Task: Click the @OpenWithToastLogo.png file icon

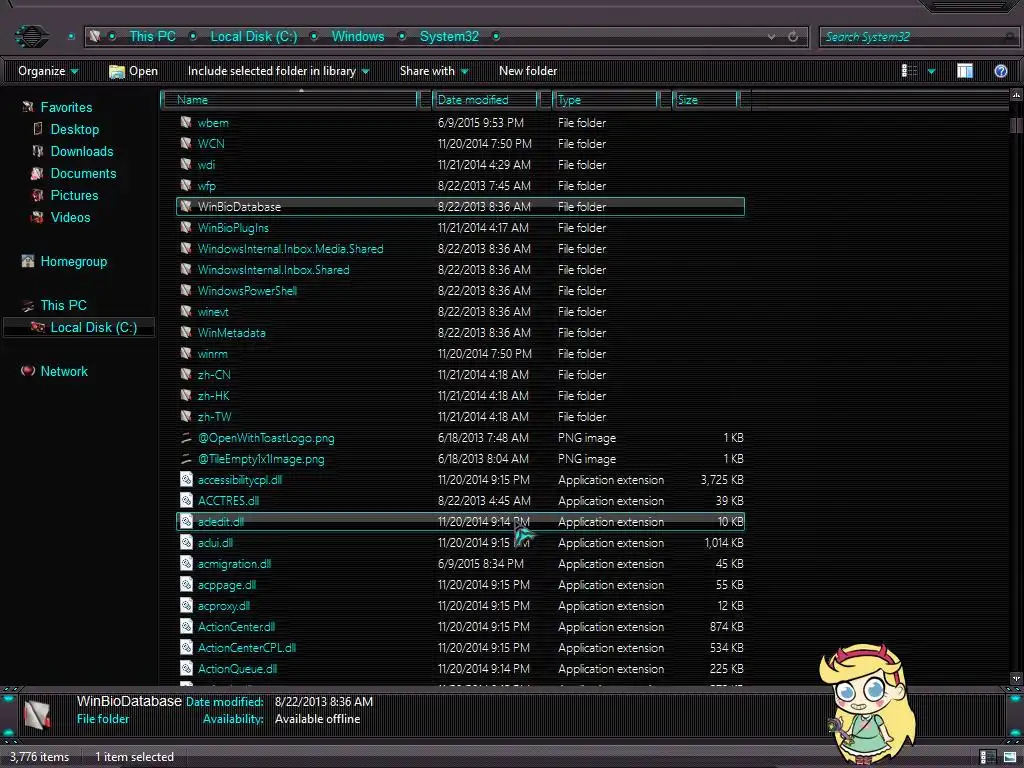Action: pos(186,438)
